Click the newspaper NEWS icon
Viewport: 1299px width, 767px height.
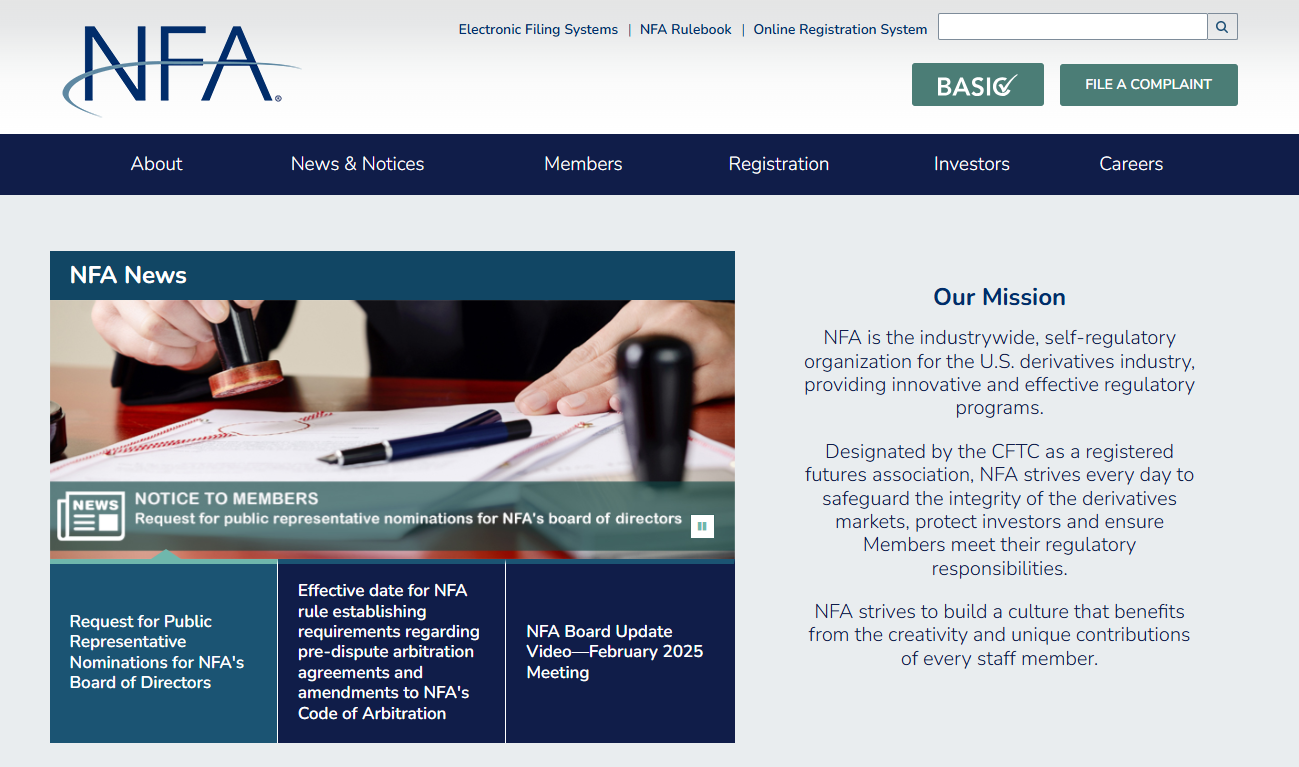[91, 516]
